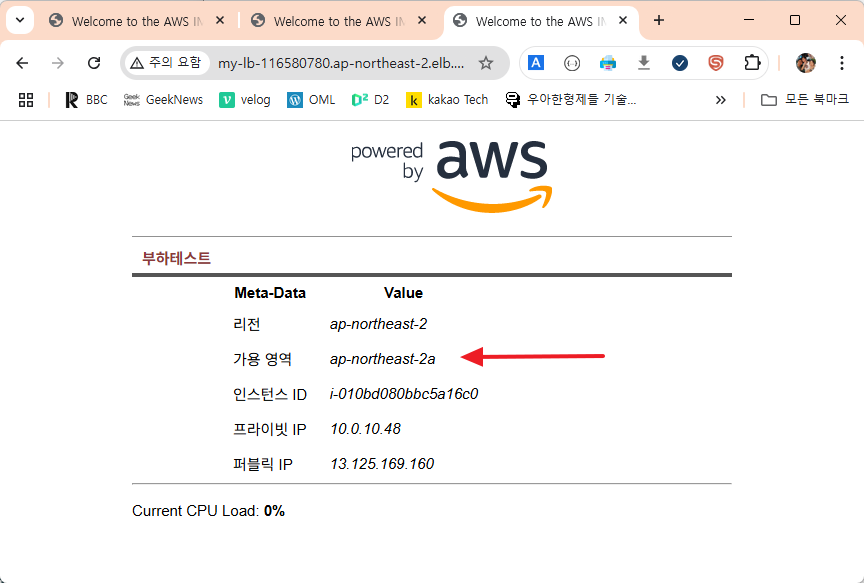Click the address bar URL text
Screen dimensions: 864x583
(341, 63)
